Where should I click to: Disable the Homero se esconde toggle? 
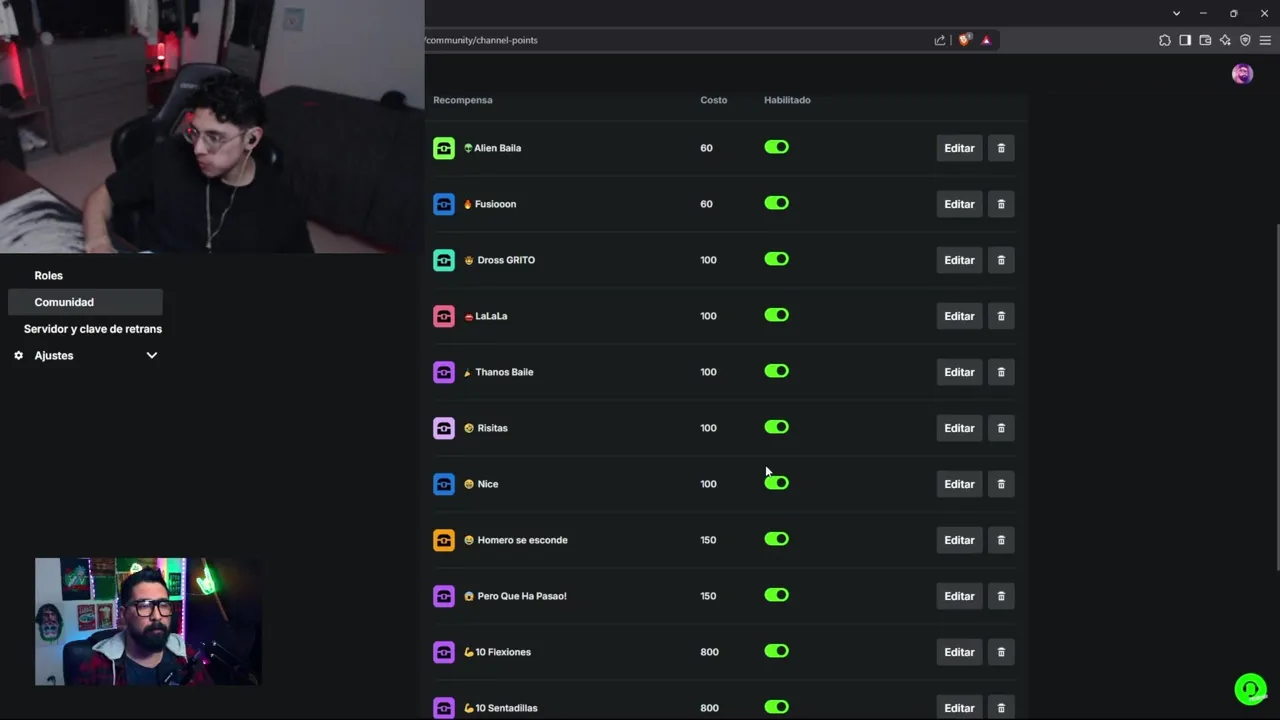pyautogui.click(x=777, y=539)
